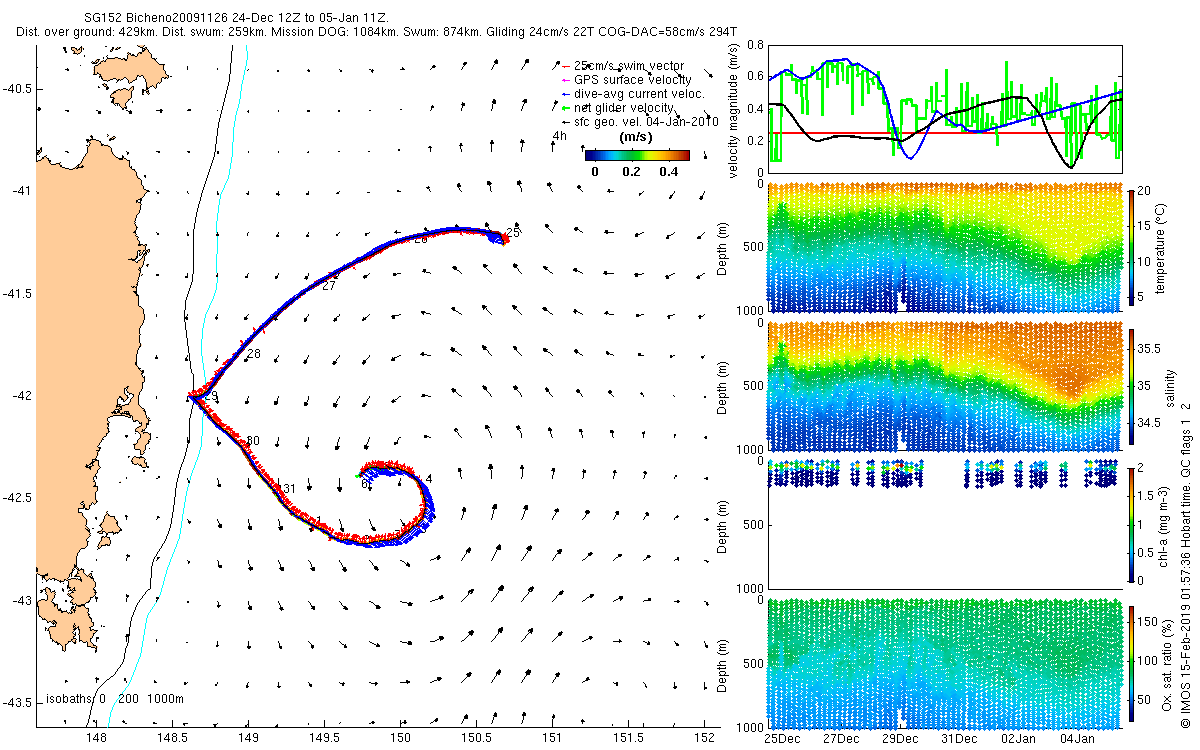Click the "(m/s)" label above the velocity colorbar
1200x750 pixels.
(637, 136)
